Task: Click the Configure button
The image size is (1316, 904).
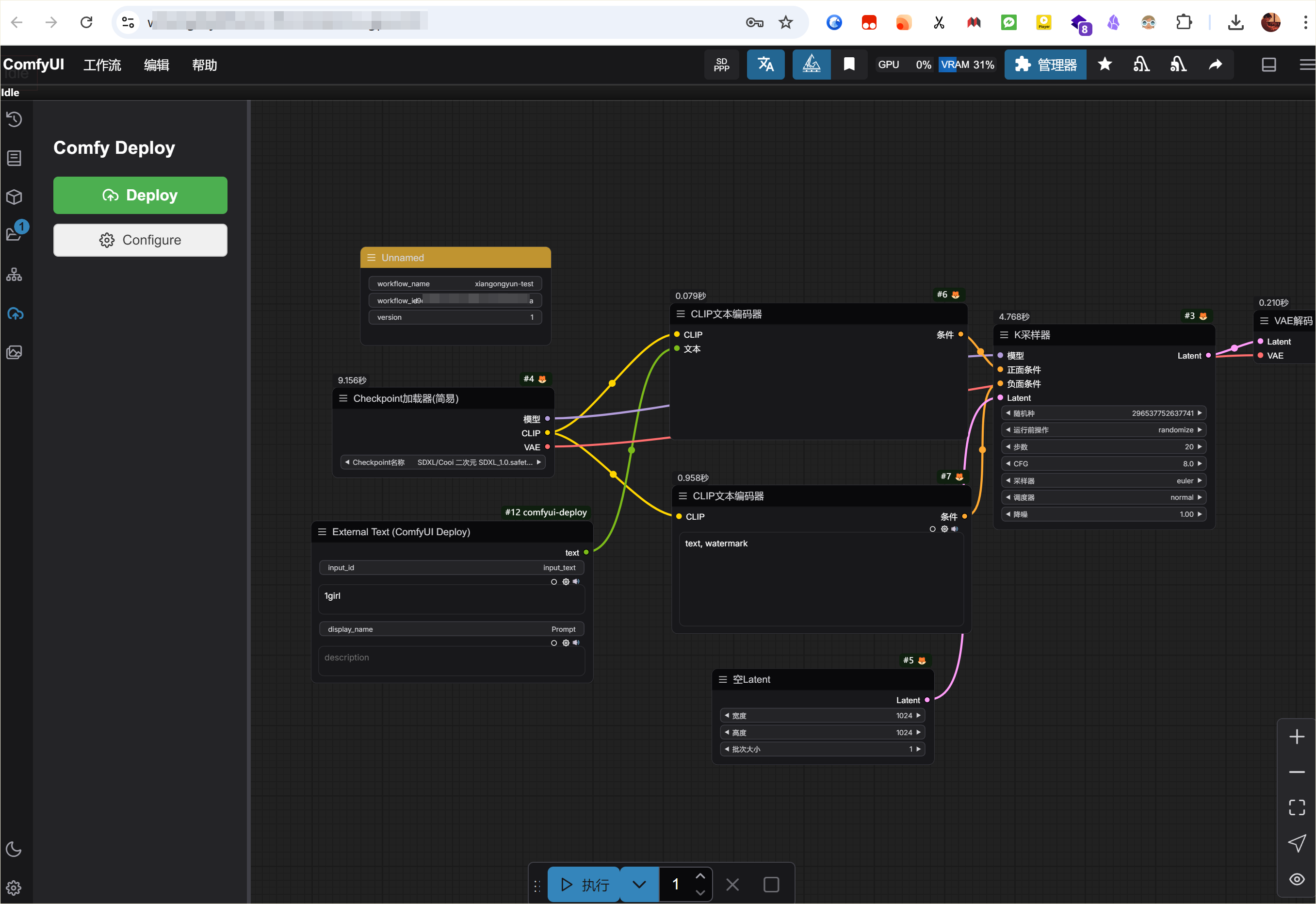Action: [140, 240]
